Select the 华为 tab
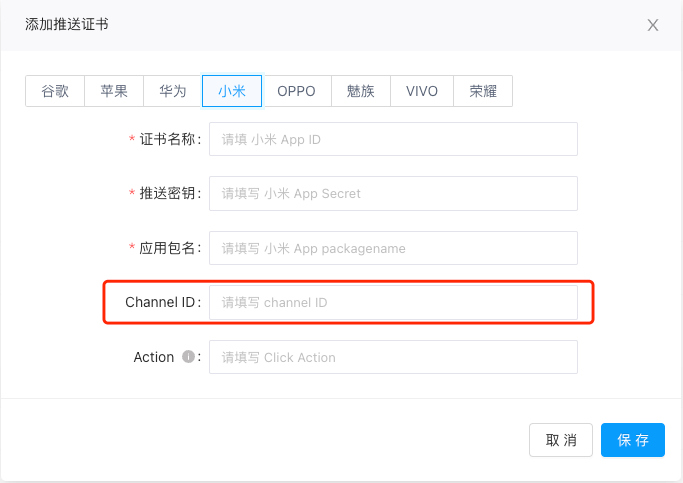Viewport: 683px width, 483px height. tap(173, 91)
